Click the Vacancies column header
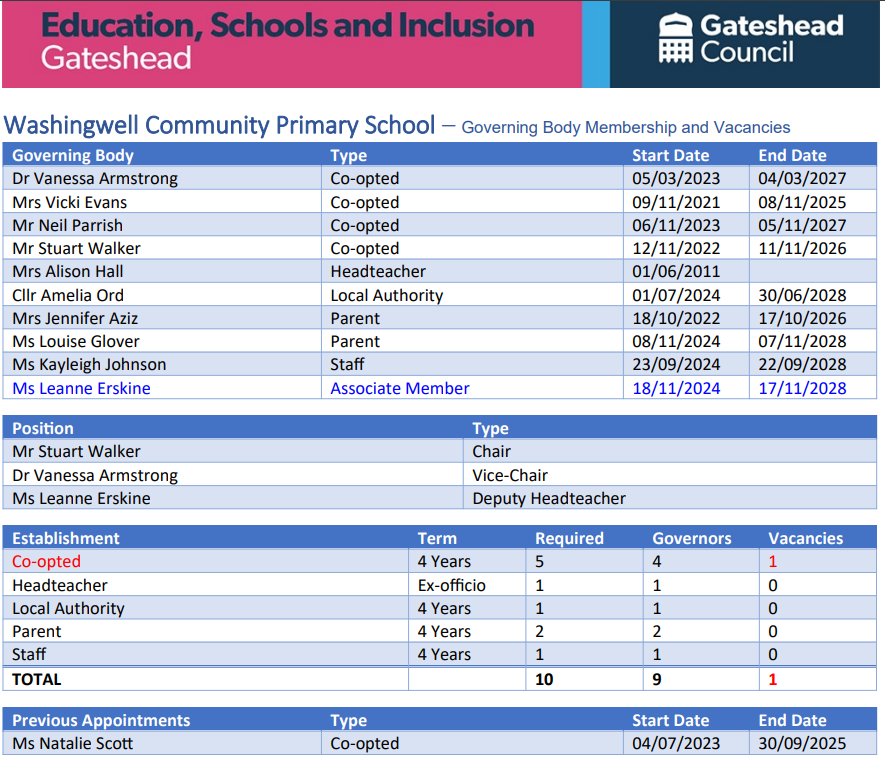The height and width of the screenshot is (758, 885). tap(805, 538)
